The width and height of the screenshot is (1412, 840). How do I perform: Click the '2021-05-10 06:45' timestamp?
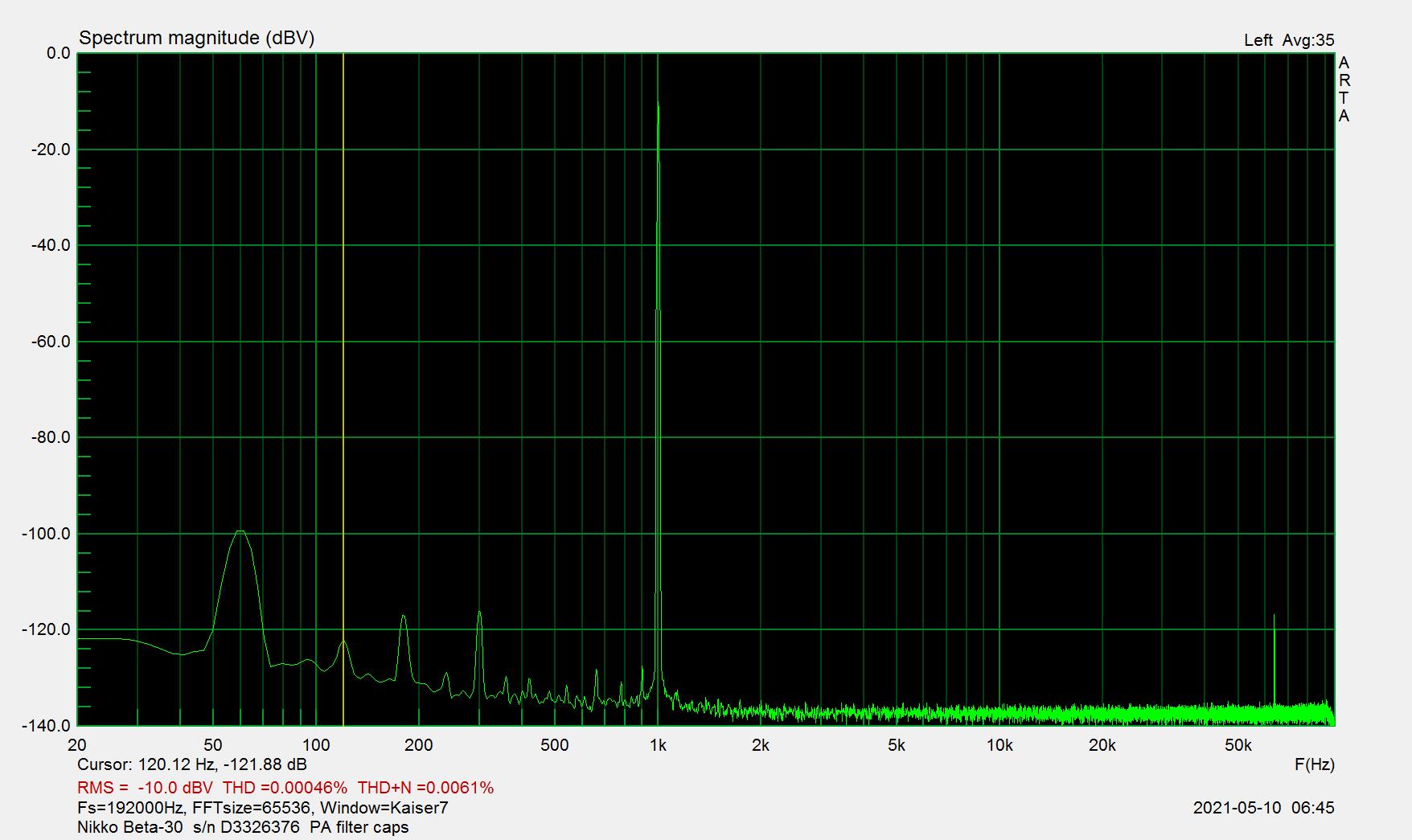pos(1264,808)
